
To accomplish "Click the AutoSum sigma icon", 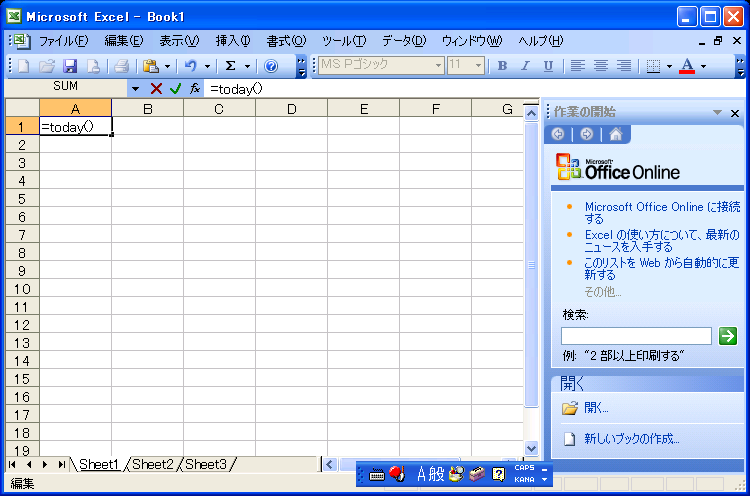I will 231,66.
